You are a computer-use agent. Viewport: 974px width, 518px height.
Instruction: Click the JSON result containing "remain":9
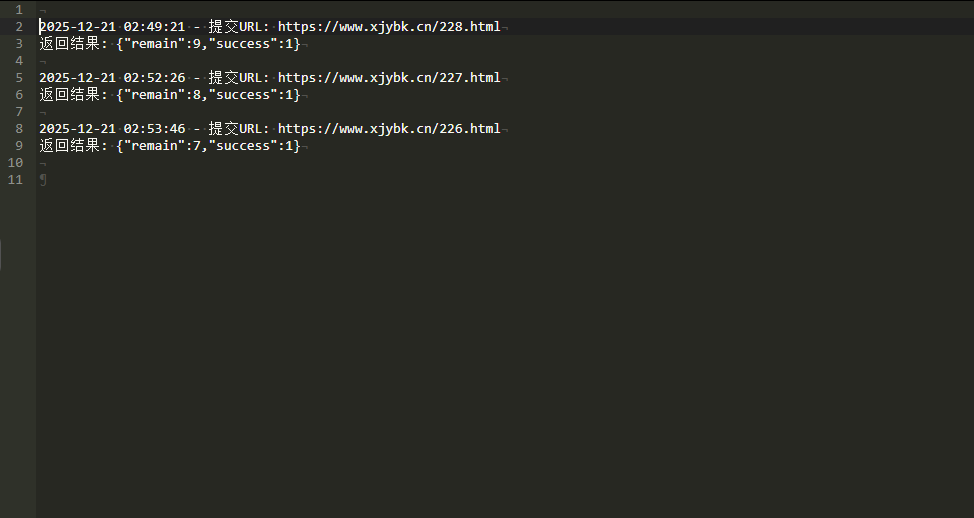208,44
